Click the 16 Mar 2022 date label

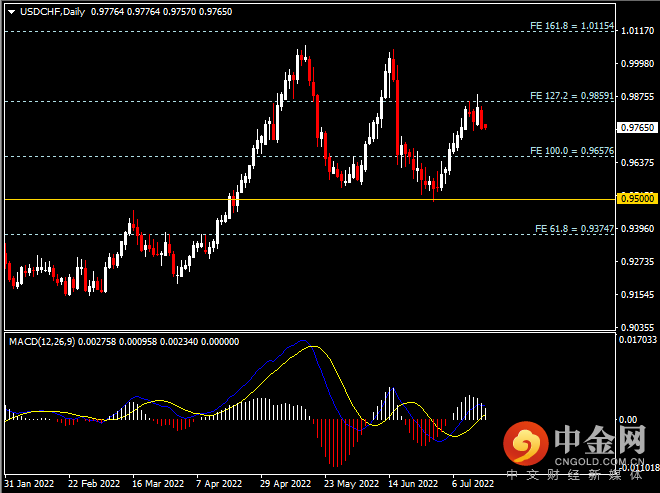158,483
